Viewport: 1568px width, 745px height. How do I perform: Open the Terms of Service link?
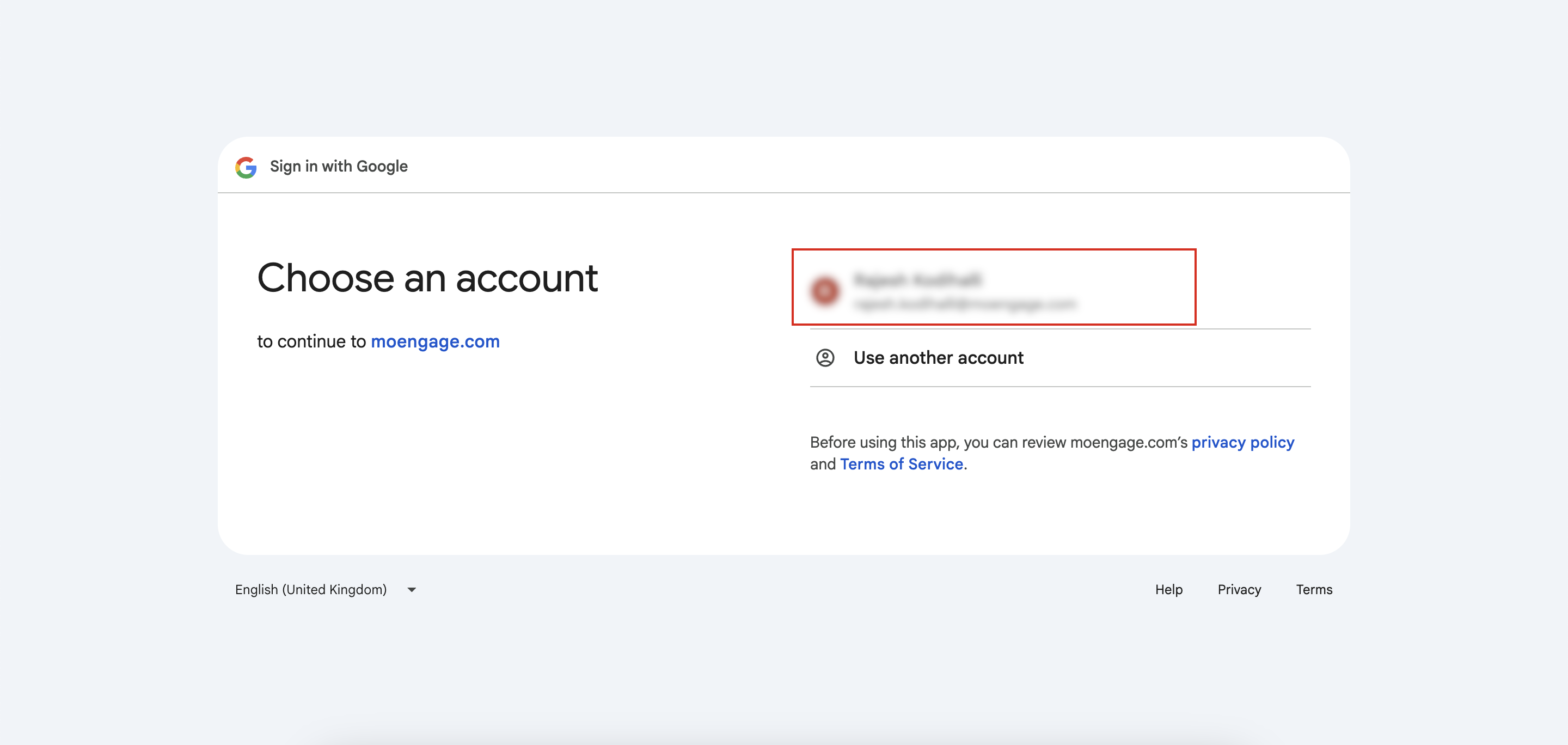tap(902, 464)
